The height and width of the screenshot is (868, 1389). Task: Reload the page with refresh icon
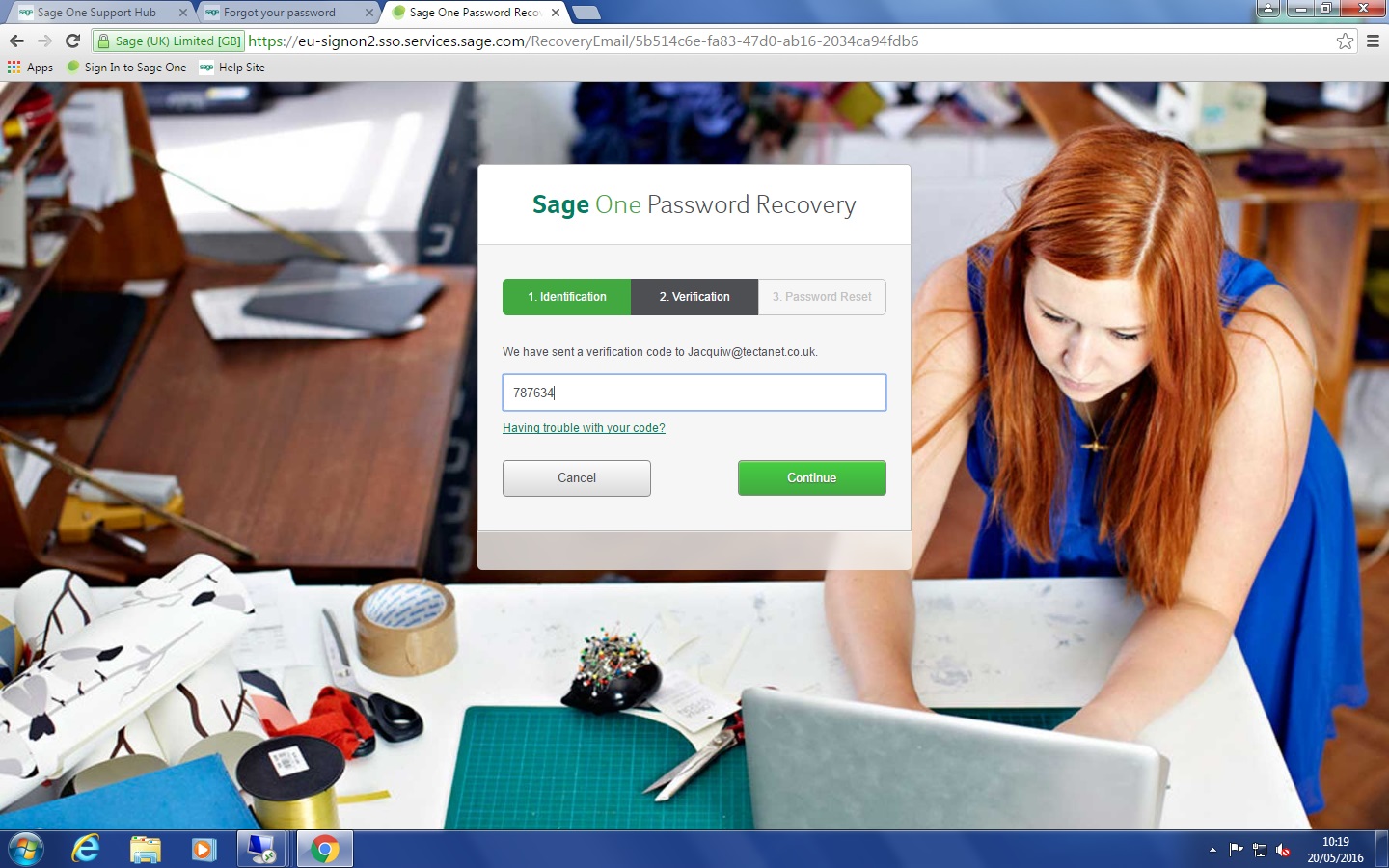[x=72, y=41]
